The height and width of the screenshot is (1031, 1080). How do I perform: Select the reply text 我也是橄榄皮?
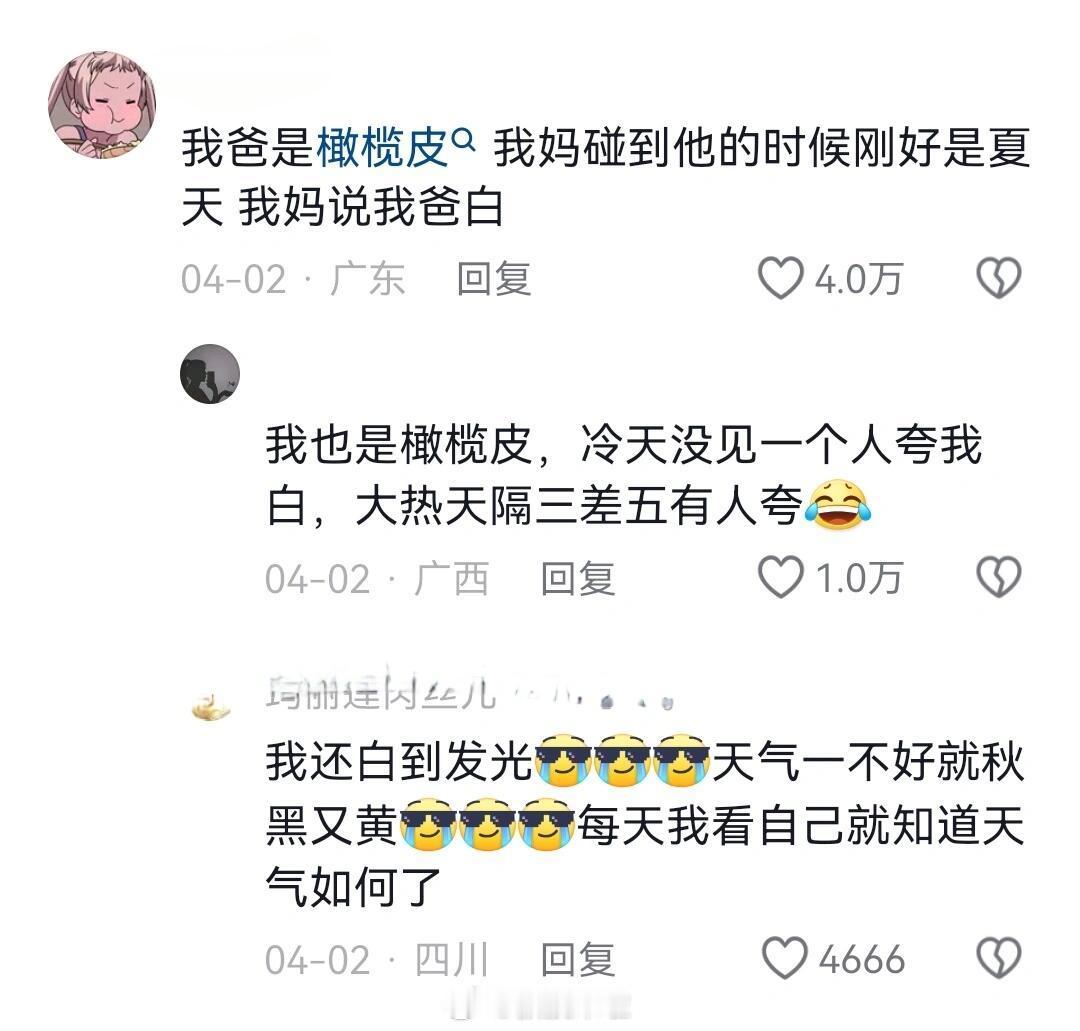coord(399,446)
